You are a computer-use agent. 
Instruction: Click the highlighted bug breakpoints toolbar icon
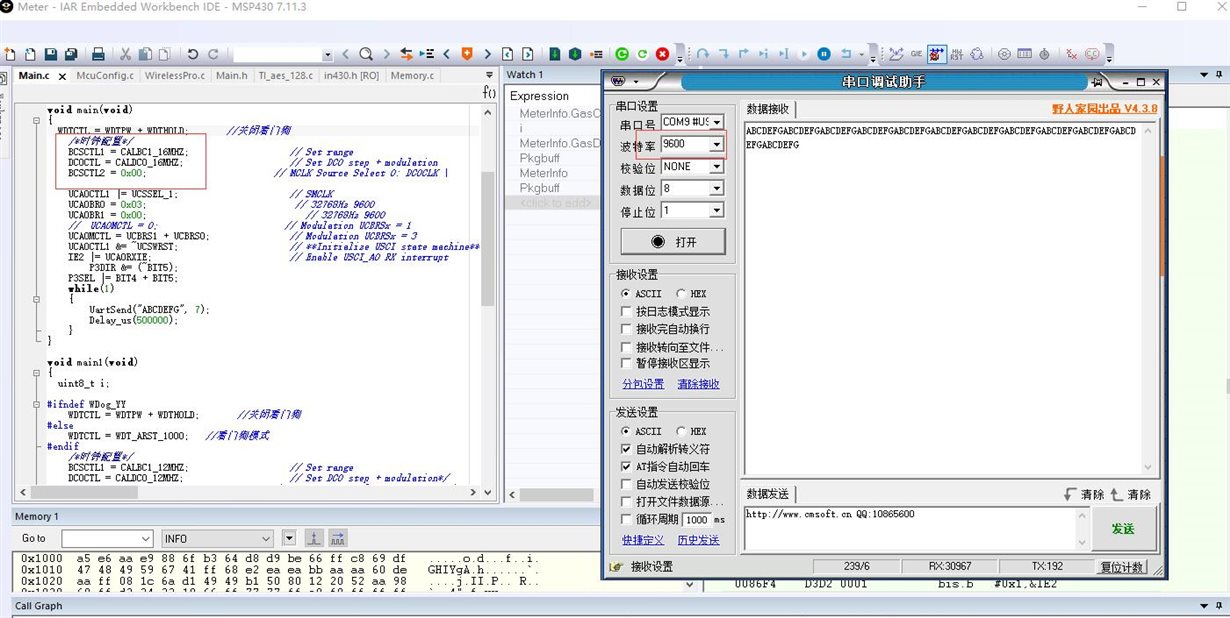click(937, 54)
